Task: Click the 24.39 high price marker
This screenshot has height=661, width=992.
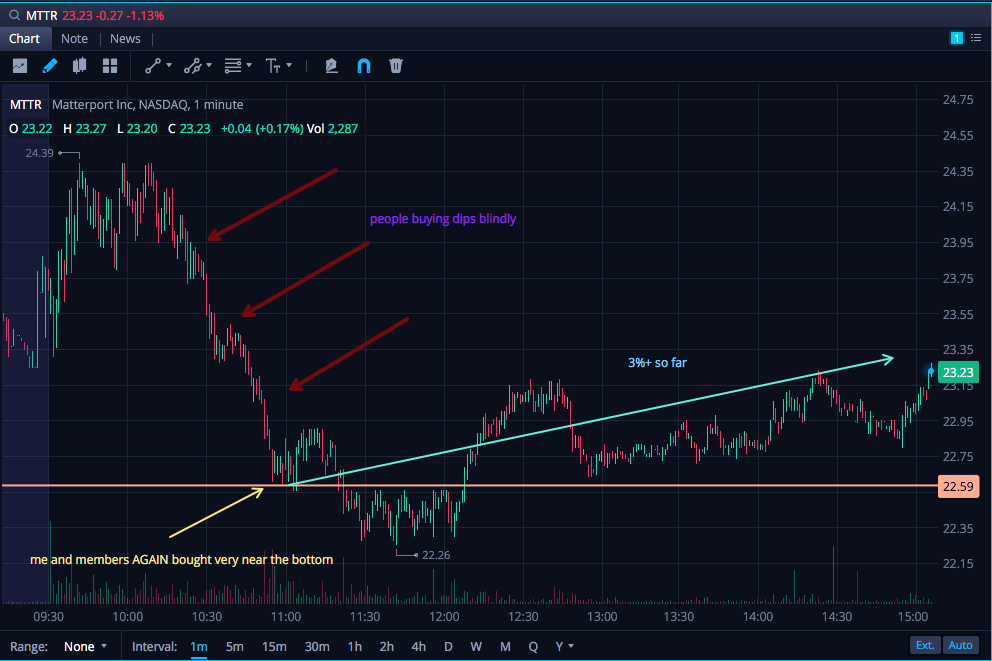Action: tap(39, 153)
